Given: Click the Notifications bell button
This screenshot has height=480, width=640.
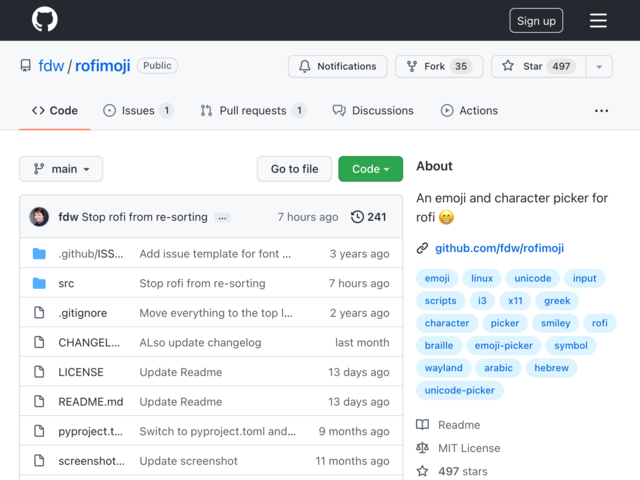Looking at the screenshot, I should click(337, 66).
